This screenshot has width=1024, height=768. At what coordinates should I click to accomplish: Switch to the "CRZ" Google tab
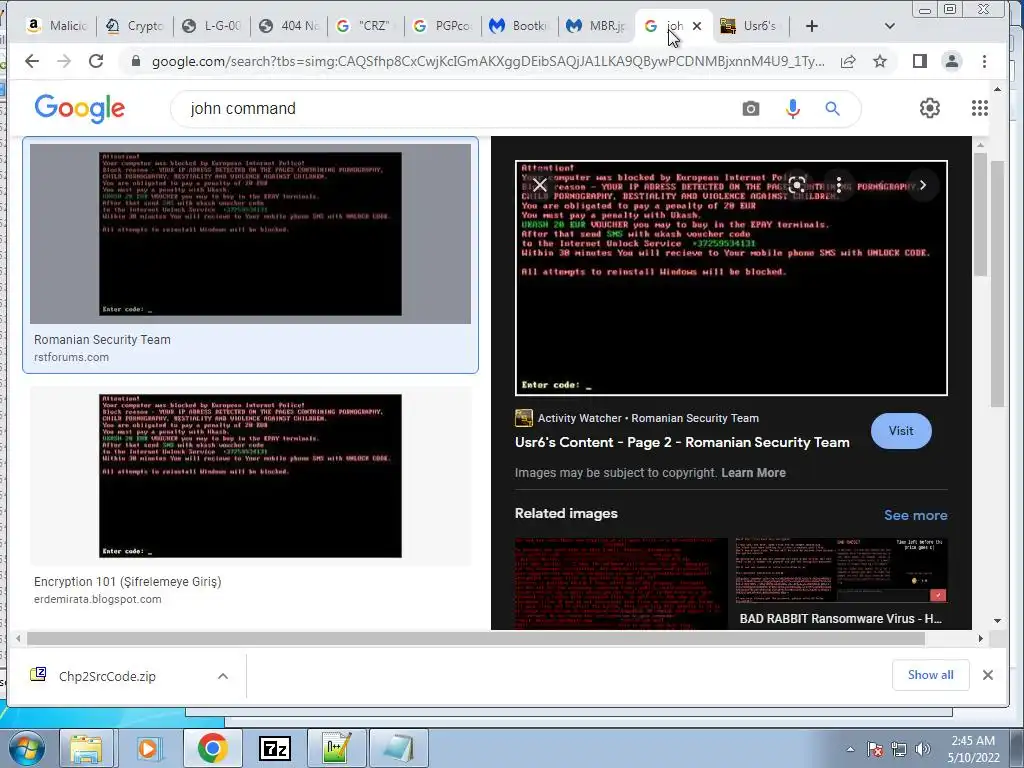tap(366, 26)
